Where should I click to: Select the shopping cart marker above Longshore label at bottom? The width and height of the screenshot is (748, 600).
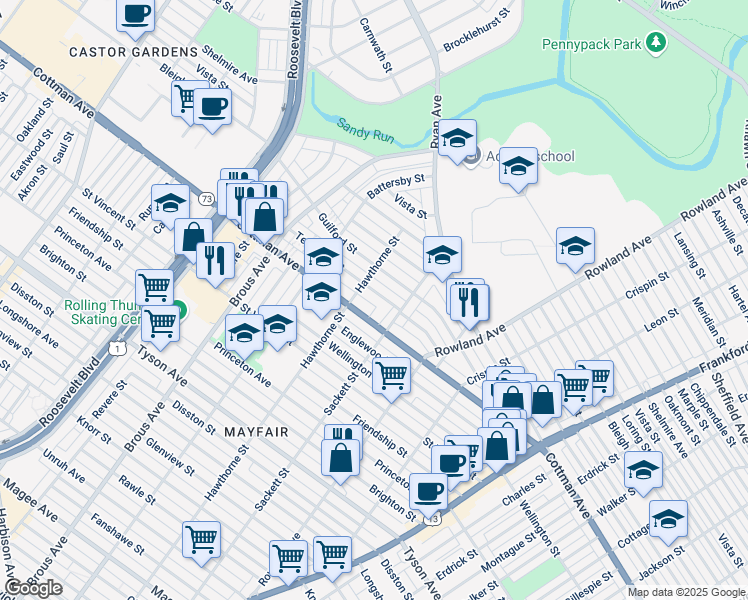(332, 558)
